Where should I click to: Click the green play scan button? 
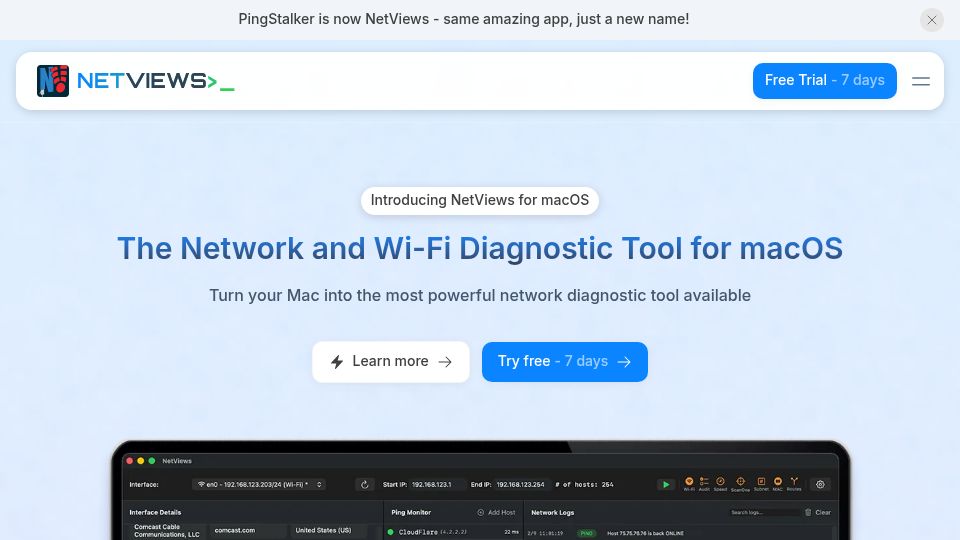tap(666, 484)
